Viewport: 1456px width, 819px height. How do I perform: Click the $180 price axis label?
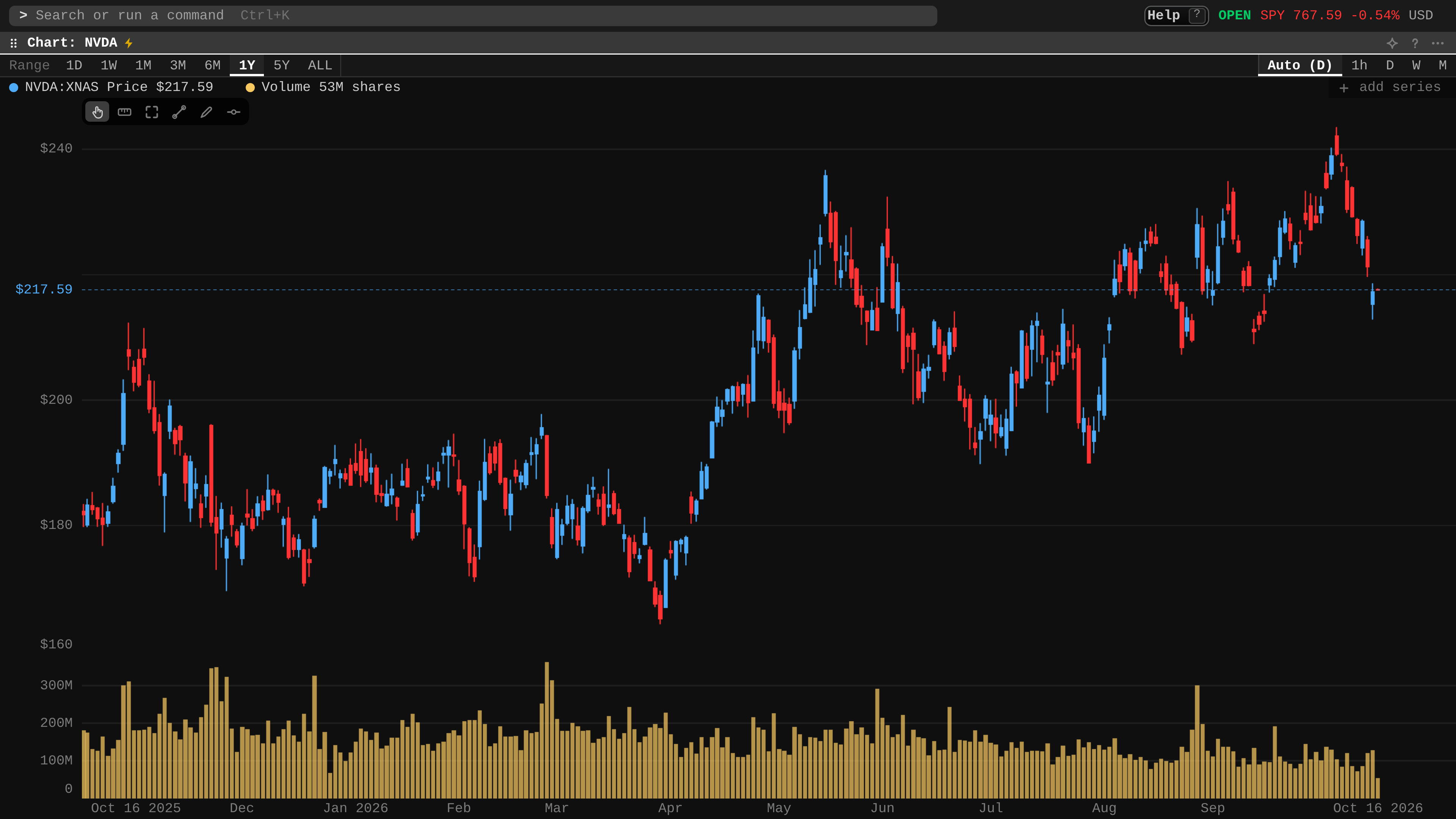(56, 524)
